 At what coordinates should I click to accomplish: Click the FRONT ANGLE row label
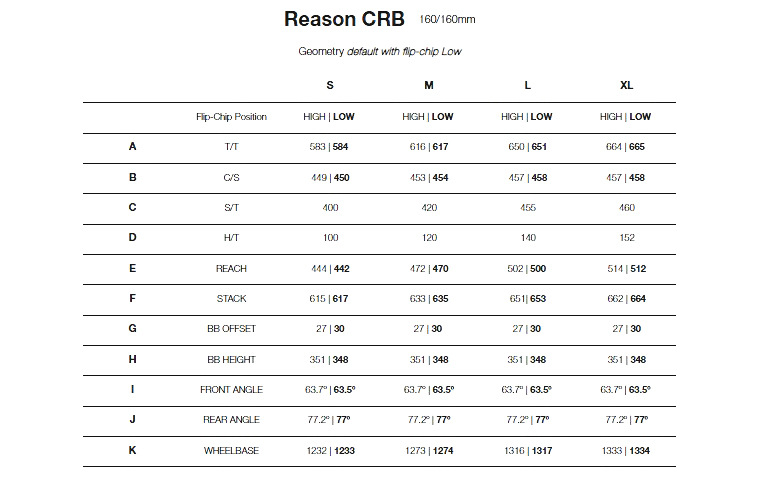(231, 390)
